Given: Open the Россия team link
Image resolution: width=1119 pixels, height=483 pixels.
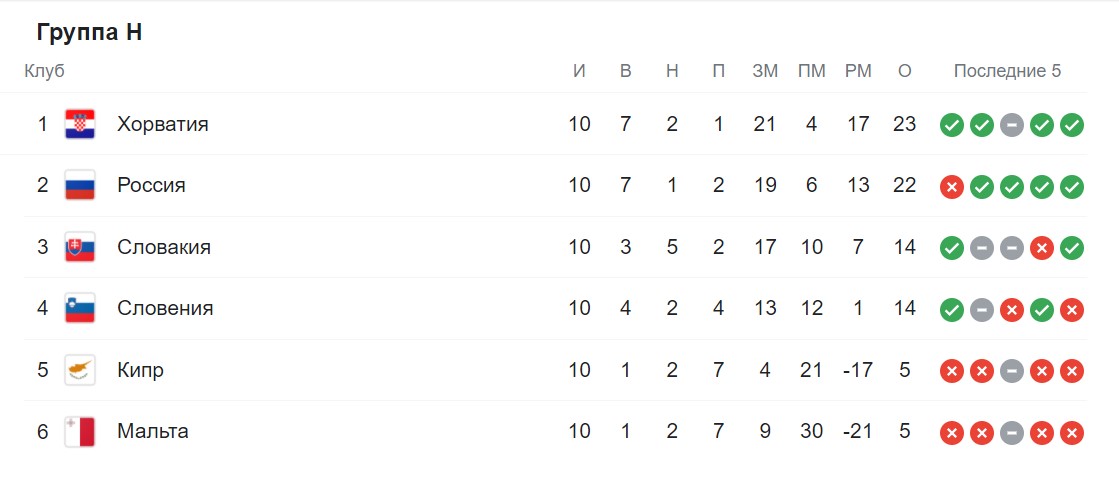Looking at the screenshot, I should point(151,185).
